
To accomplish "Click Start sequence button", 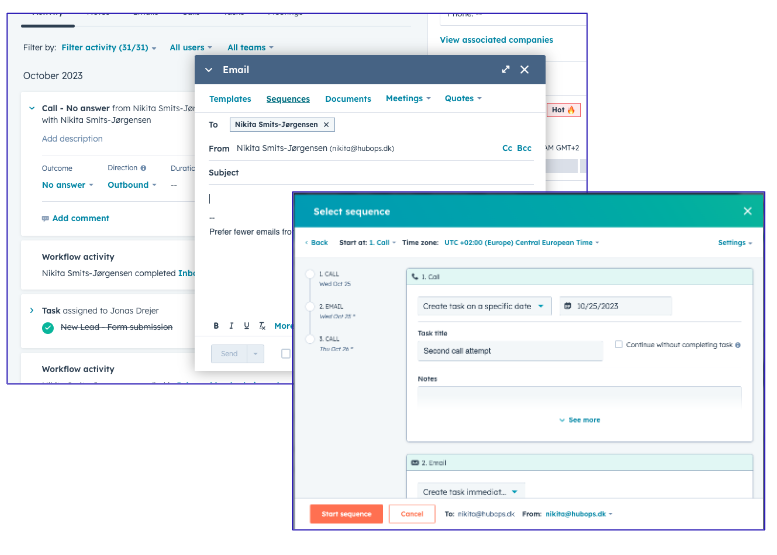I will [346, 514].
